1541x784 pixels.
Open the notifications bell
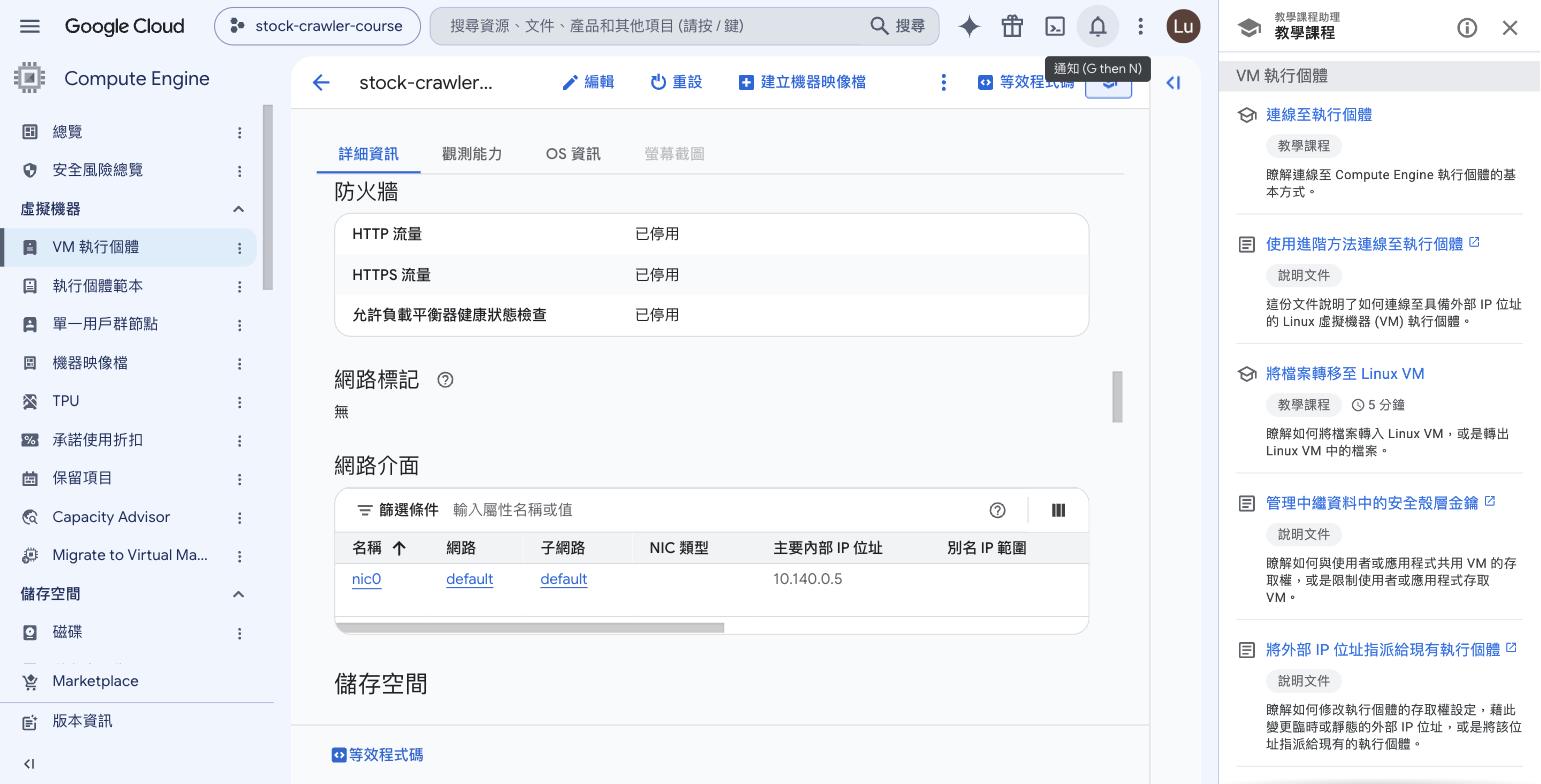click(1098, 26)
